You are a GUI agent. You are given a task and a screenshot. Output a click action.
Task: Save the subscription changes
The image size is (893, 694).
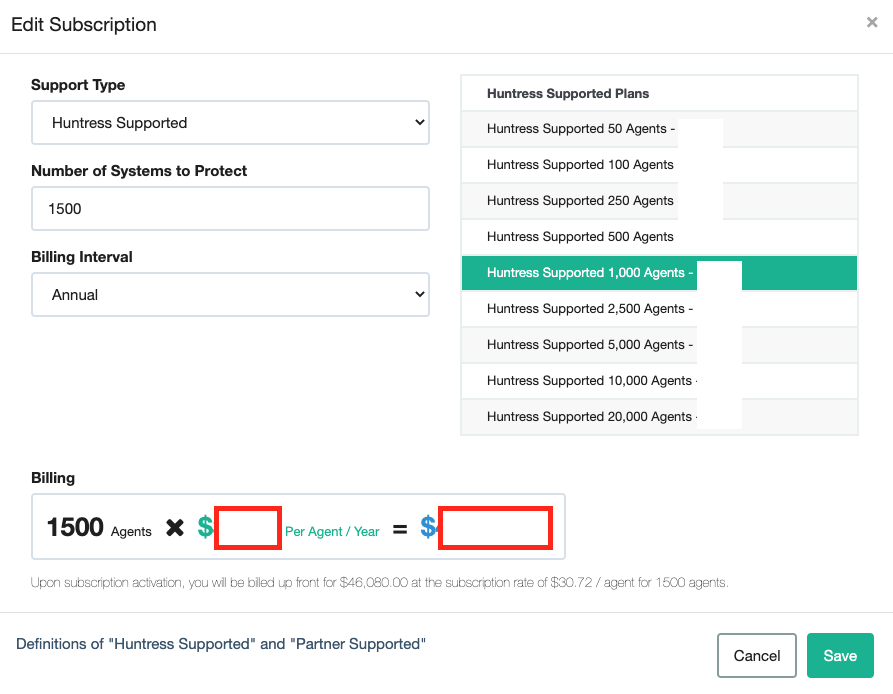[840, 656]
